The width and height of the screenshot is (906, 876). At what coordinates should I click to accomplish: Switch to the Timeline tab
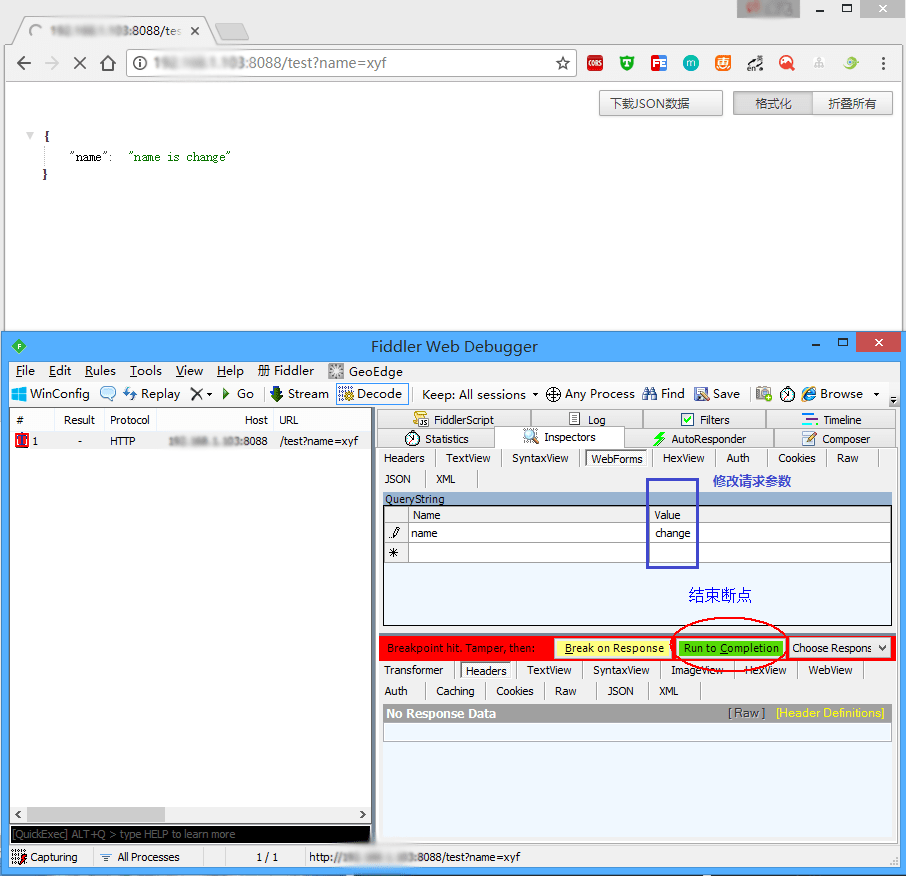click(831, 420)
